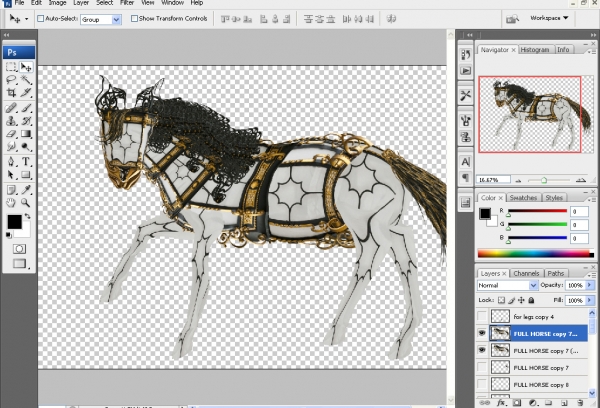The width and height of the screenshot is (600, 408).
Task: Switch to the Channels tab
Action: pos(527,273)
